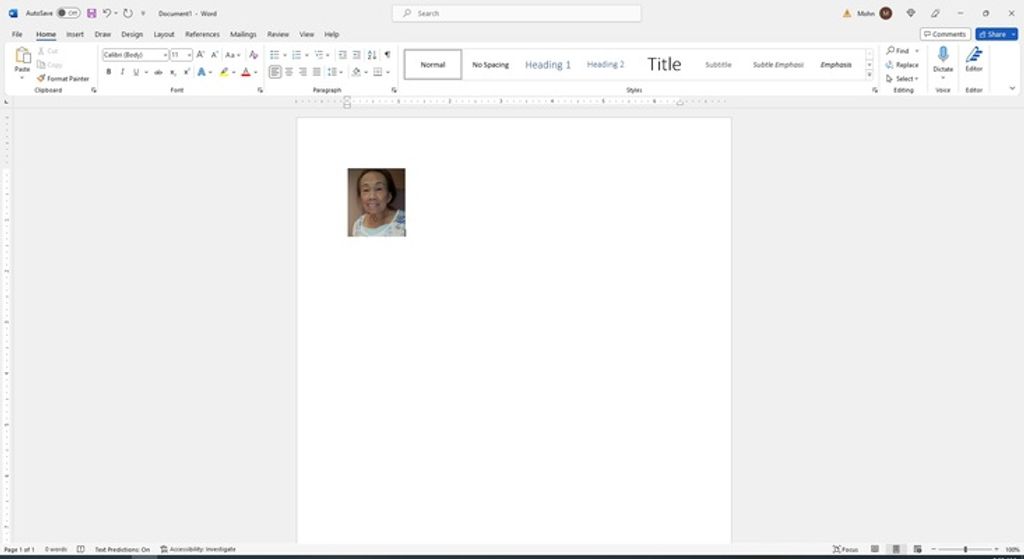1024x559 pixels.
Task: Switch to Web Layout view in status bar
Action: (x=918, y=549)
